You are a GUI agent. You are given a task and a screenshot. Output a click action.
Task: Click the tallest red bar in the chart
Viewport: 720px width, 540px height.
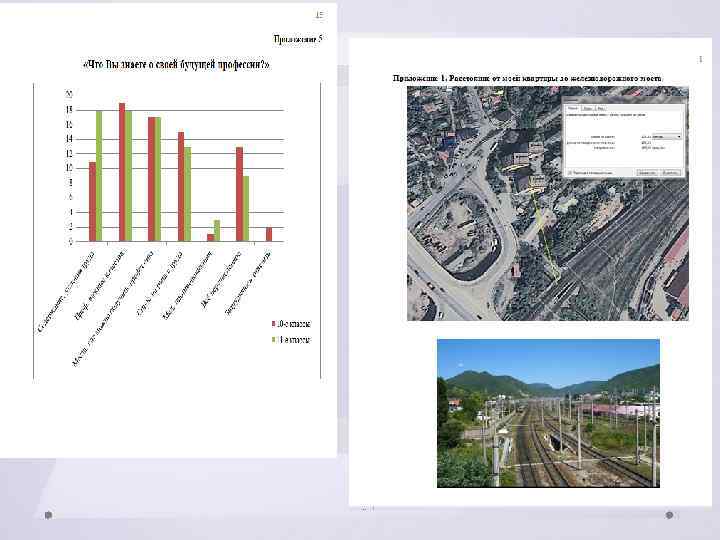(x=122, y=172)
